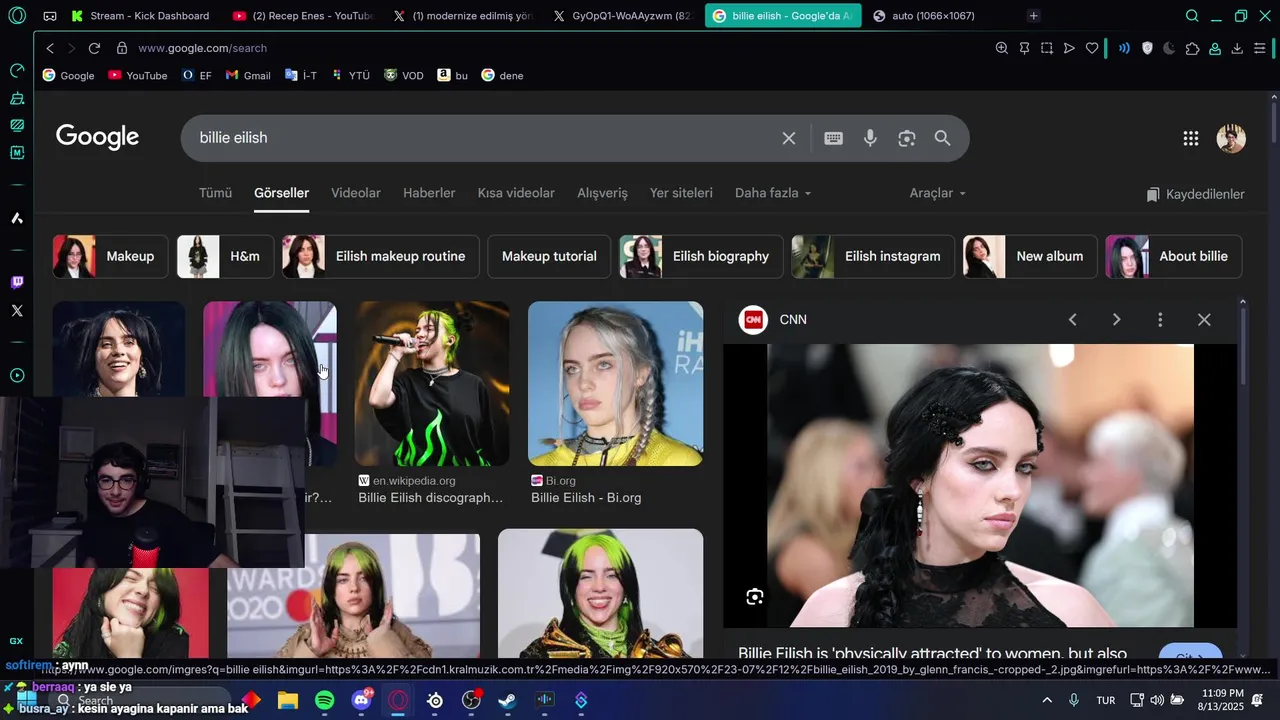
Task: Switch to the Kısa videolar tab
Action: pos(516,193)
